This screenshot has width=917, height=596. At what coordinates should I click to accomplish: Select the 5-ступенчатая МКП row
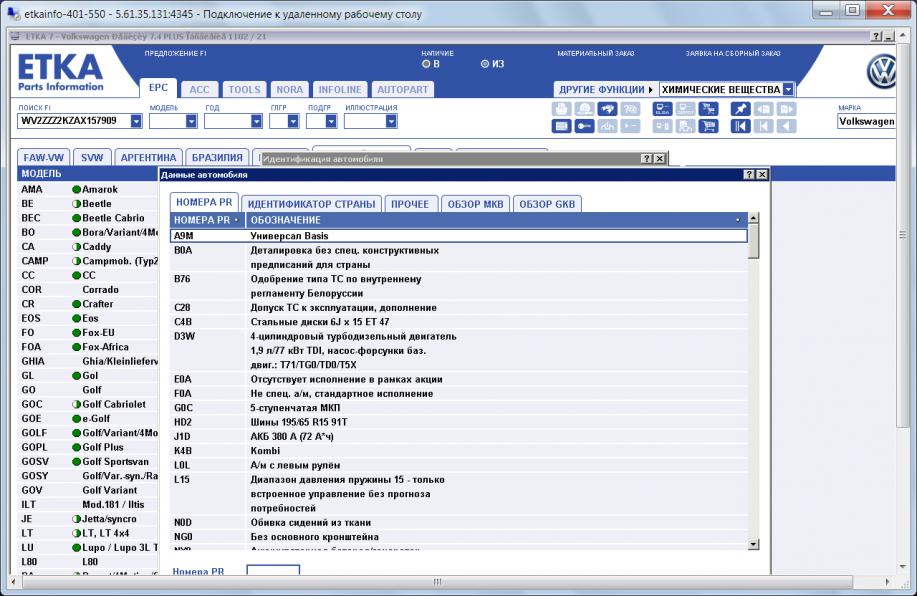click(x=458, y=408)
